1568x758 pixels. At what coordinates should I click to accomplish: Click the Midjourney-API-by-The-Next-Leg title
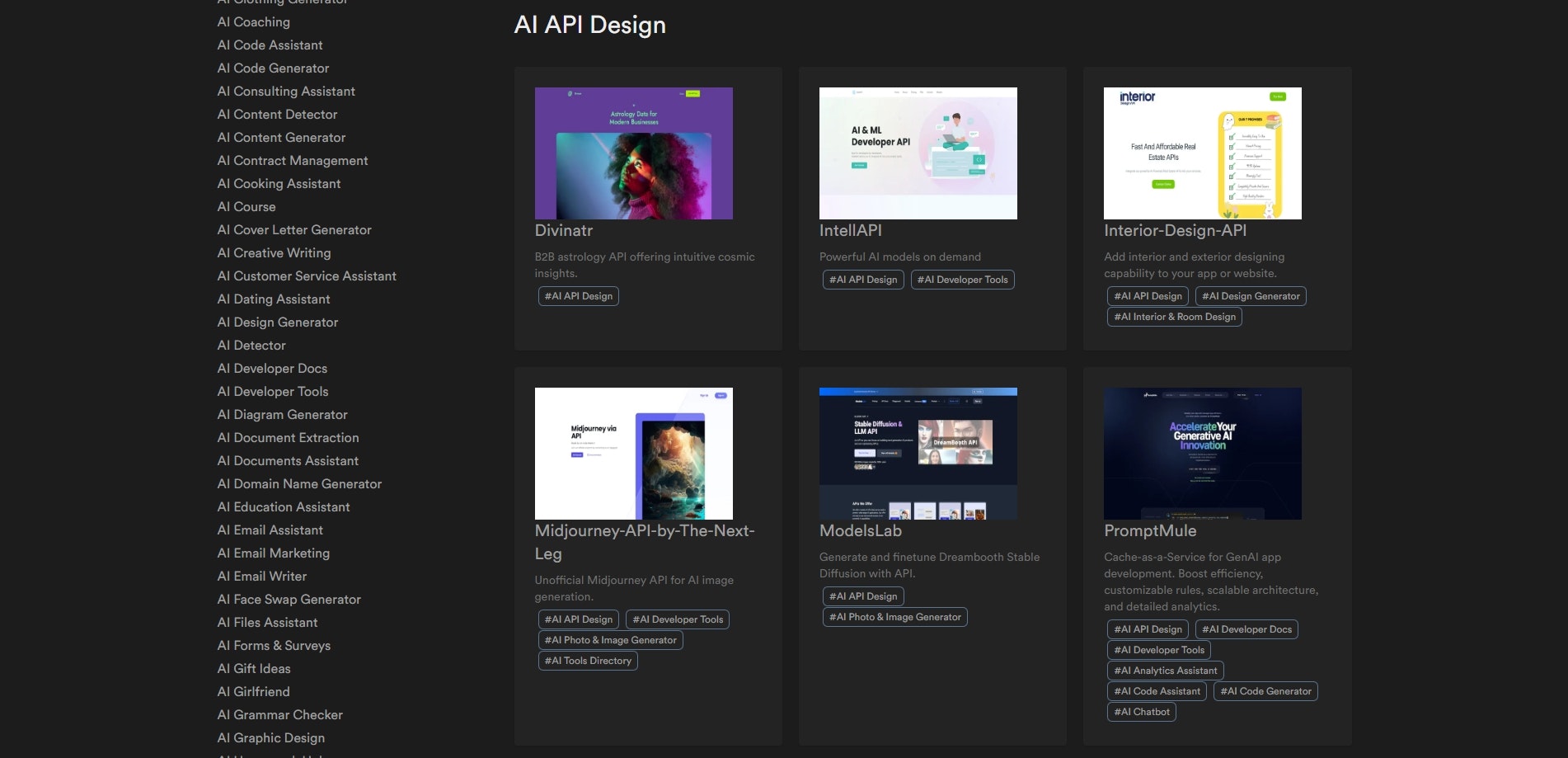pos(645,542)
